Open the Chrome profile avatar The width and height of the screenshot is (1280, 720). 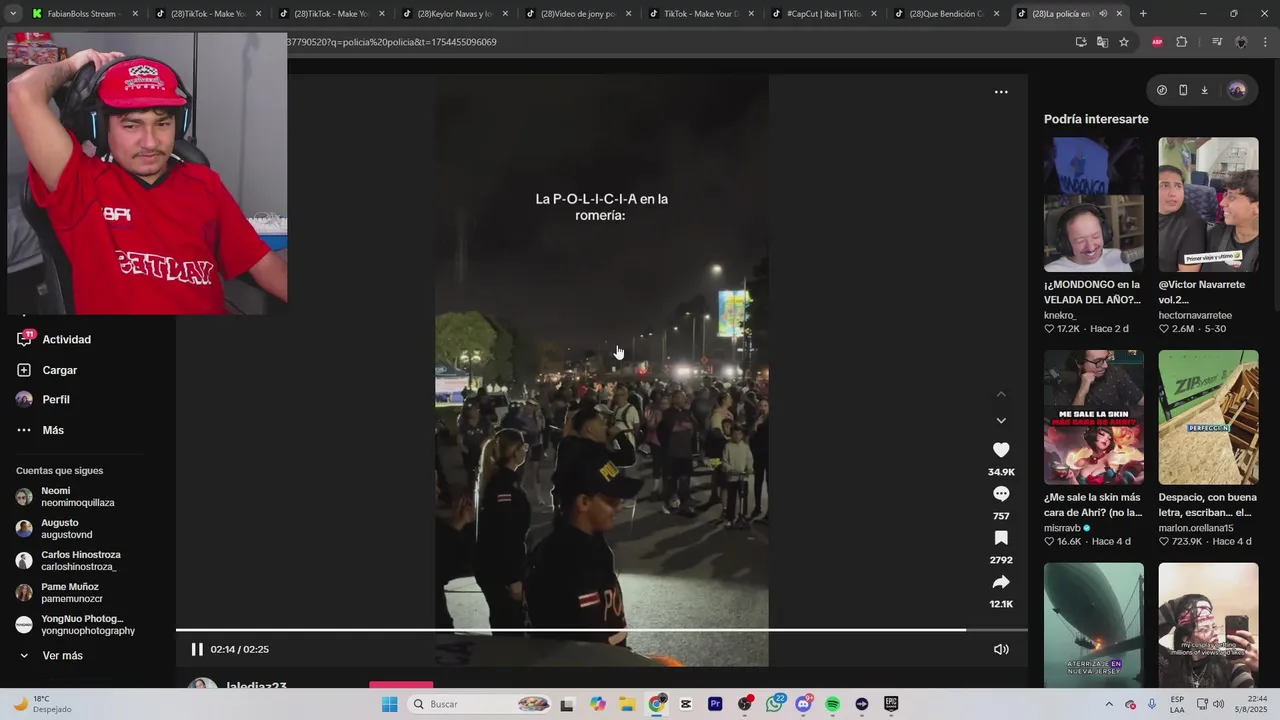tap(1241, 42)
